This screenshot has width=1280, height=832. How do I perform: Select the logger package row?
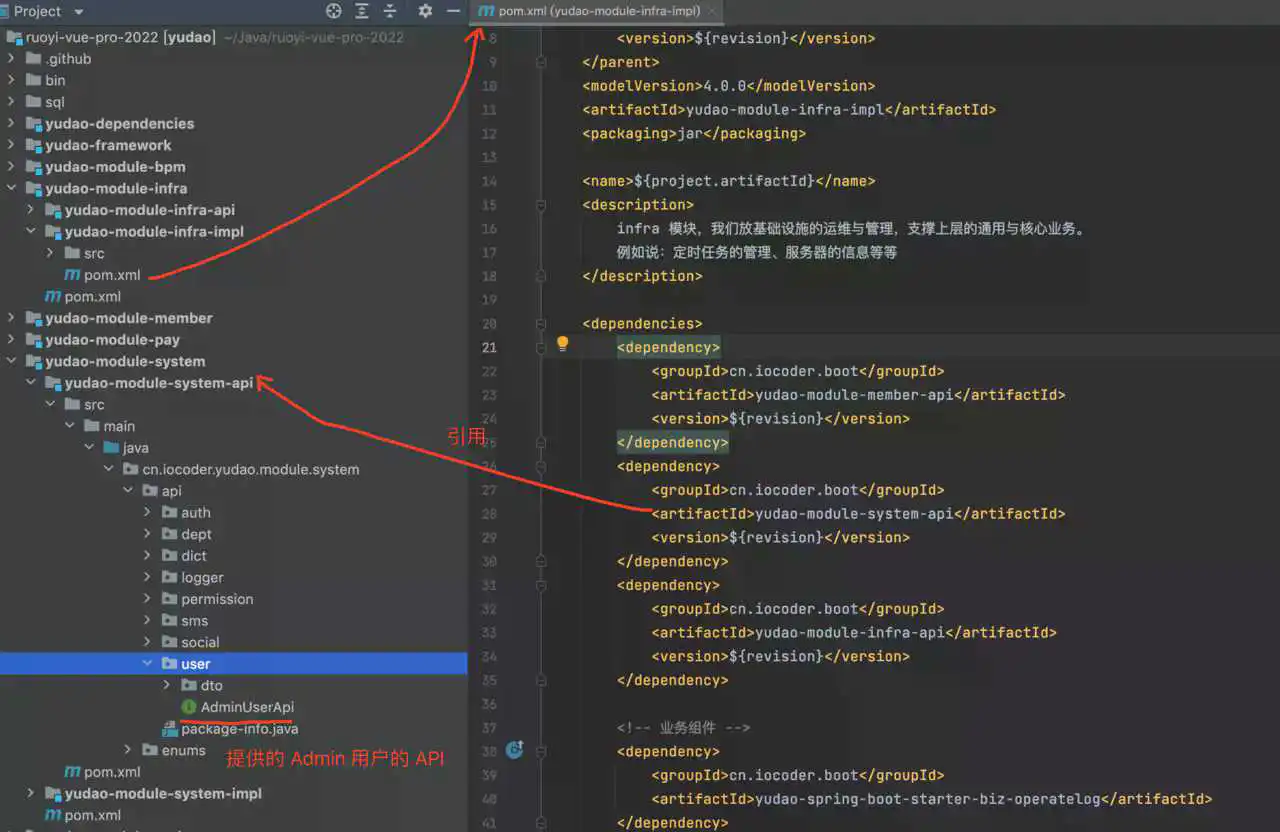[234, 578]
